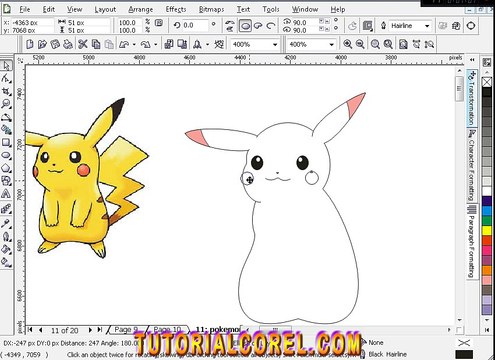Click the Copy icon
495x360 pixels.
coord(96,44)
